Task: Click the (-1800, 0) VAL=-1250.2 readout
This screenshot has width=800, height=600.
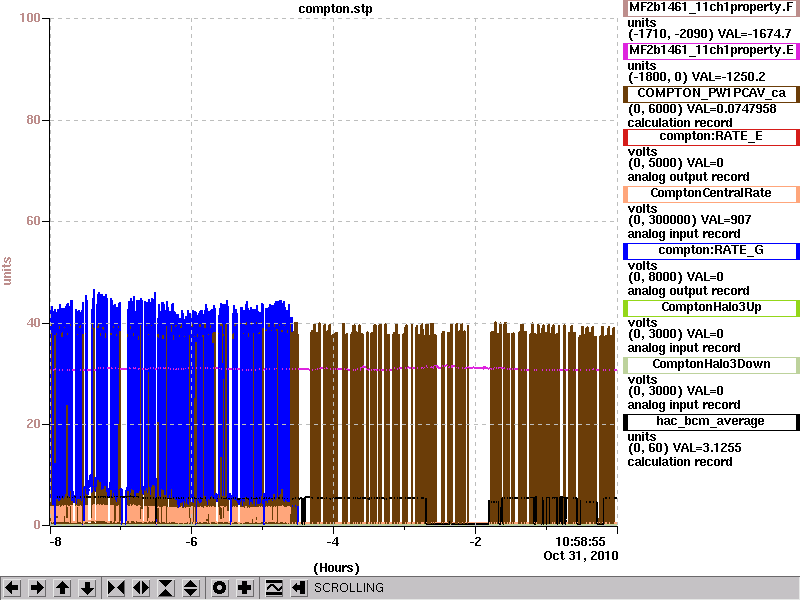Action: click(x=696, y=77)
